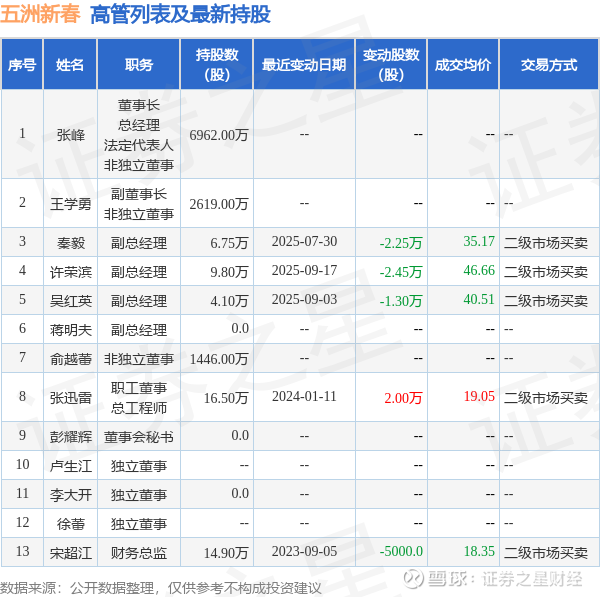Click the name 张峰
Screen dimensions: 600x597
(x=70, y=135)
